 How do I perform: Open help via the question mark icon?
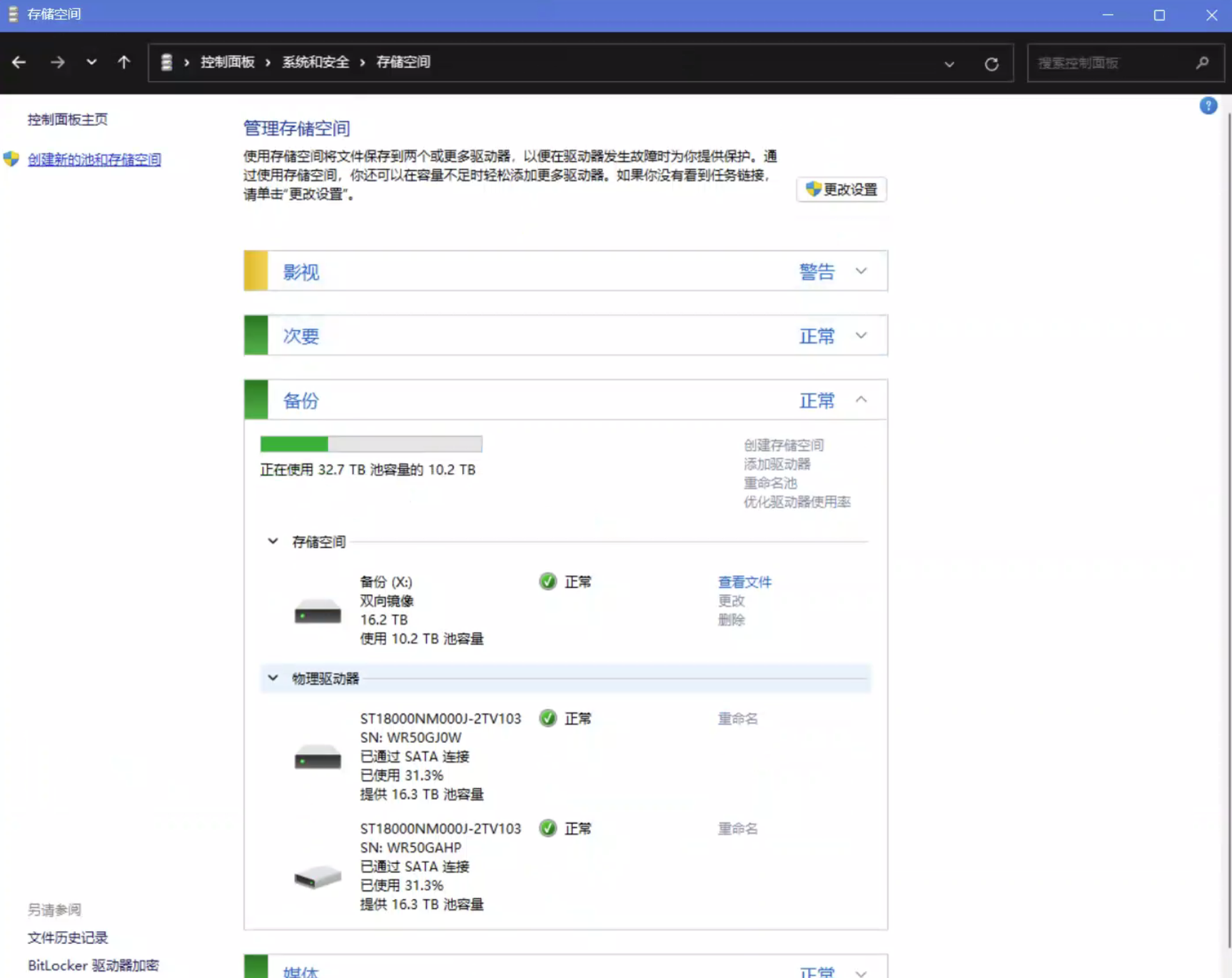(1208, 106)
